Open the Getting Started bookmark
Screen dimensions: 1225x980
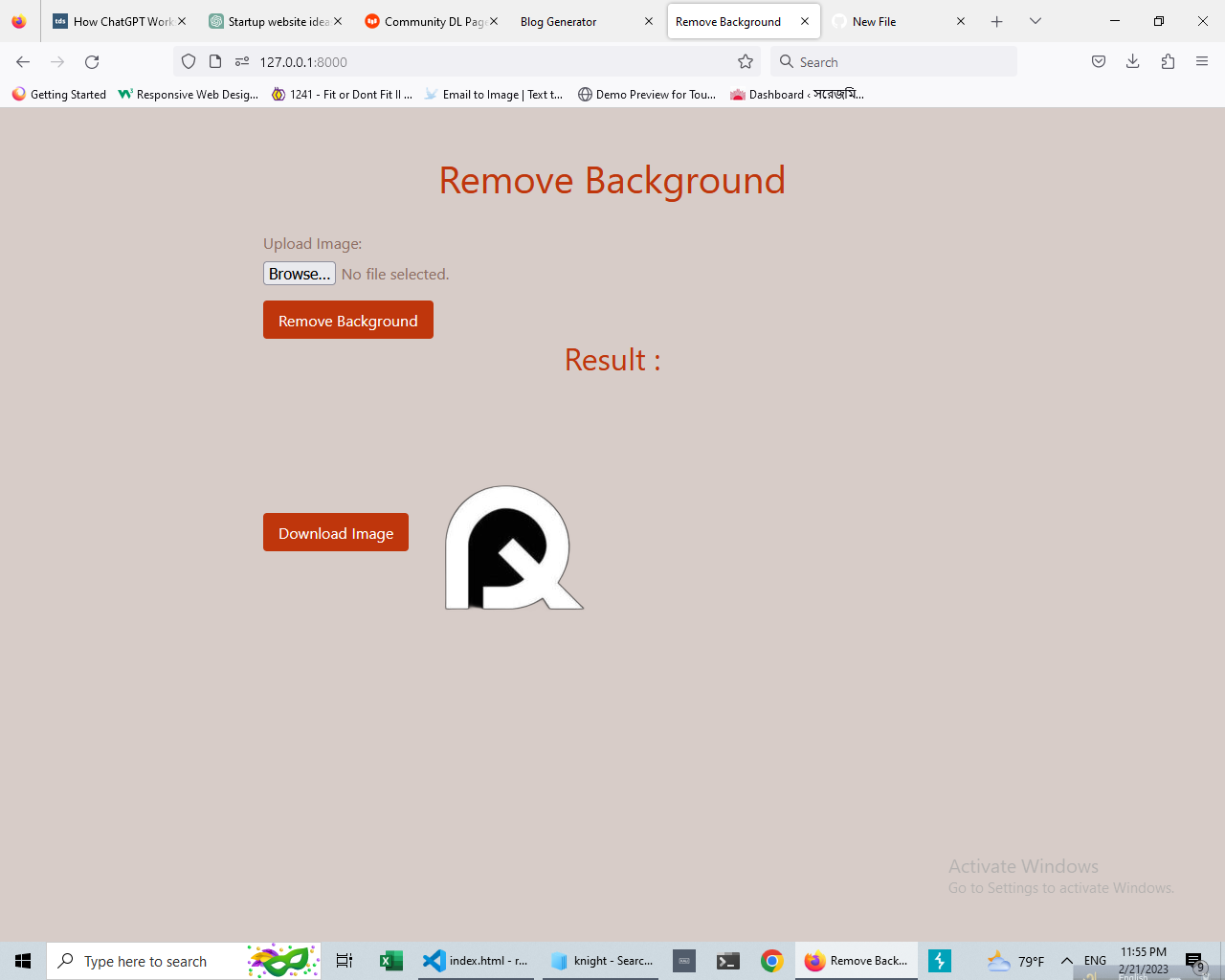click(57, 94)
